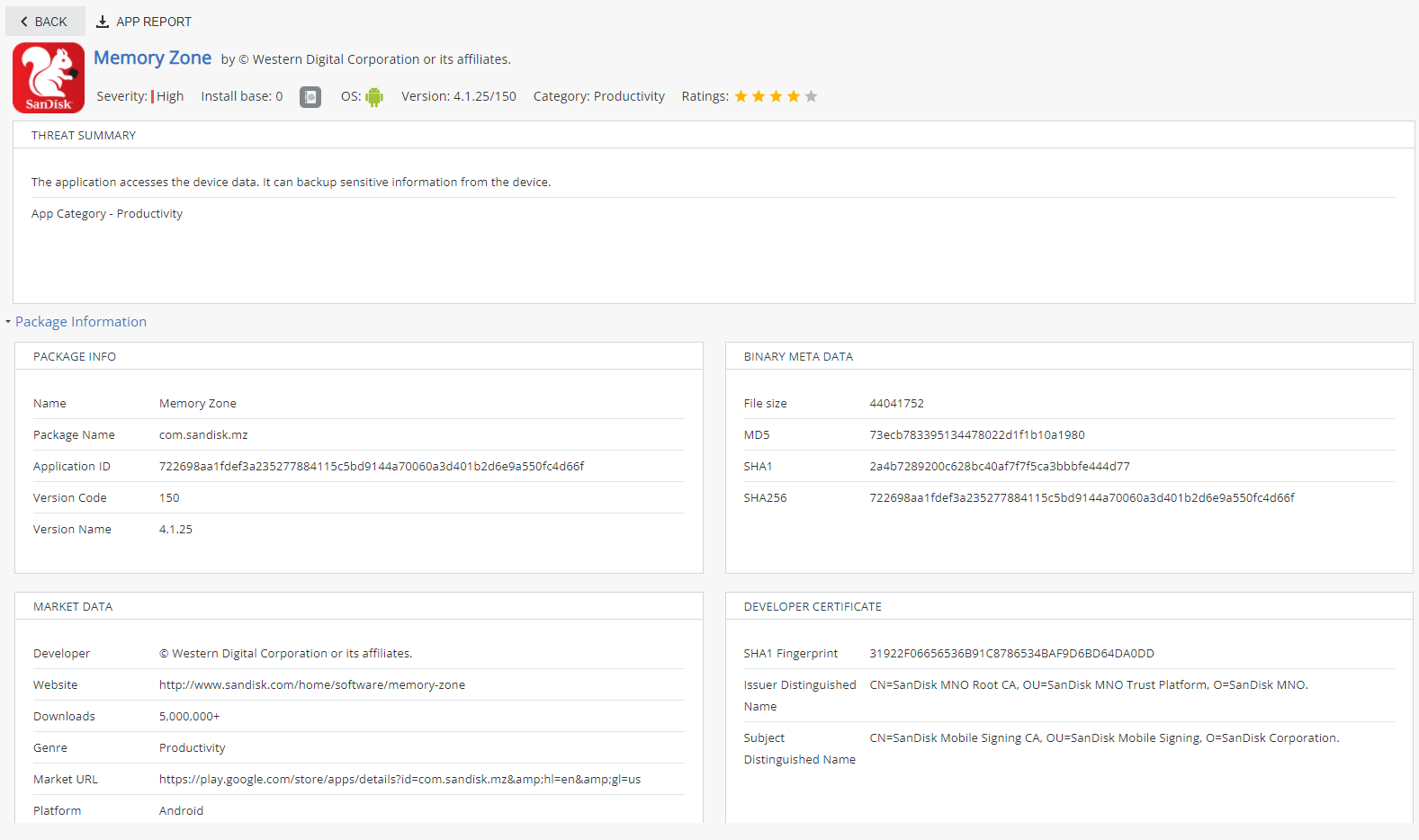Click the file size value 44041752

[x=896, y=404]
